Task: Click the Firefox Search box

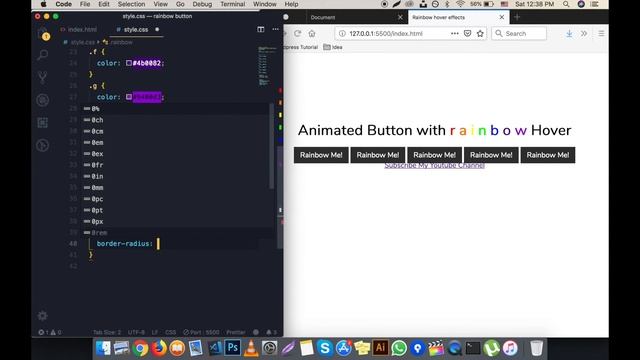Action: pyautogui.click(x=519, y=33)
